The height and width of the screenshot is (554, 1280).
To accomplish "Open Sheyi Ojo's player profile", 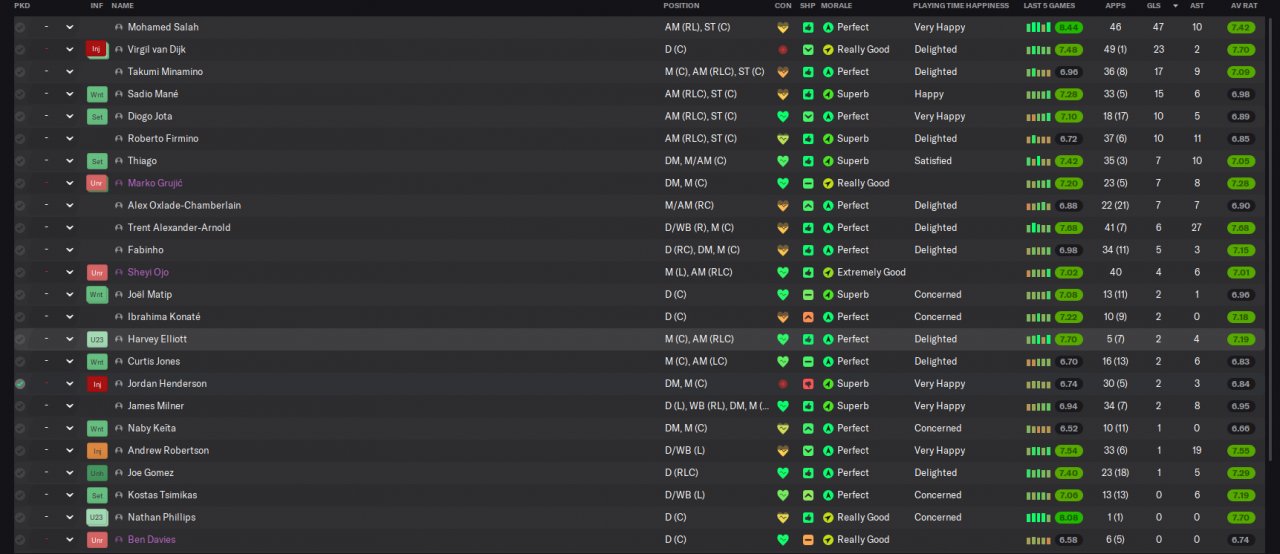I will (x=148, y=272).
